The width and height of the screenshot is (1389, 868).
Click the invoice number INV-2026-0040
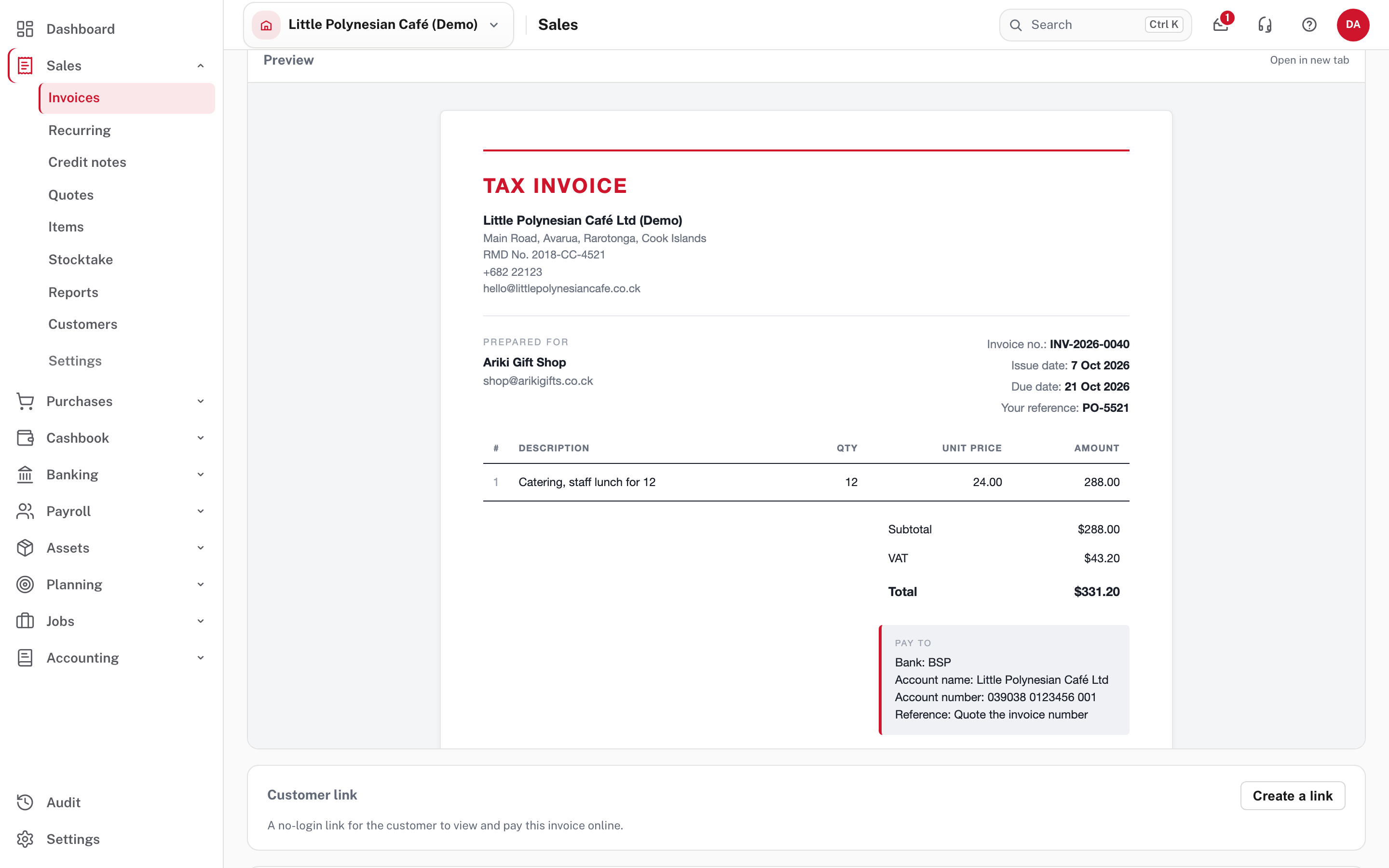pos(1089,344)
